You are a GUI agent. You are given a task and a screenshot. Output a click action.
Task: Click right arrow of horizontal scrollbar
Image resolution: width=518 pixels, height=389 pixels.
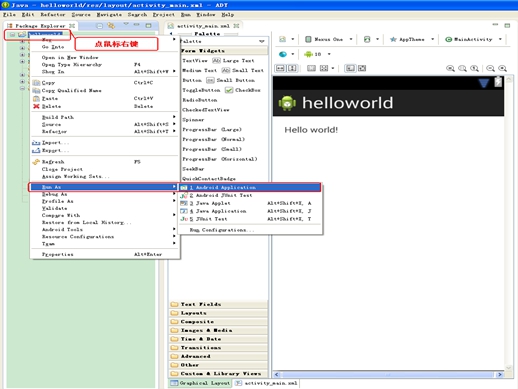tap(499, 375)
